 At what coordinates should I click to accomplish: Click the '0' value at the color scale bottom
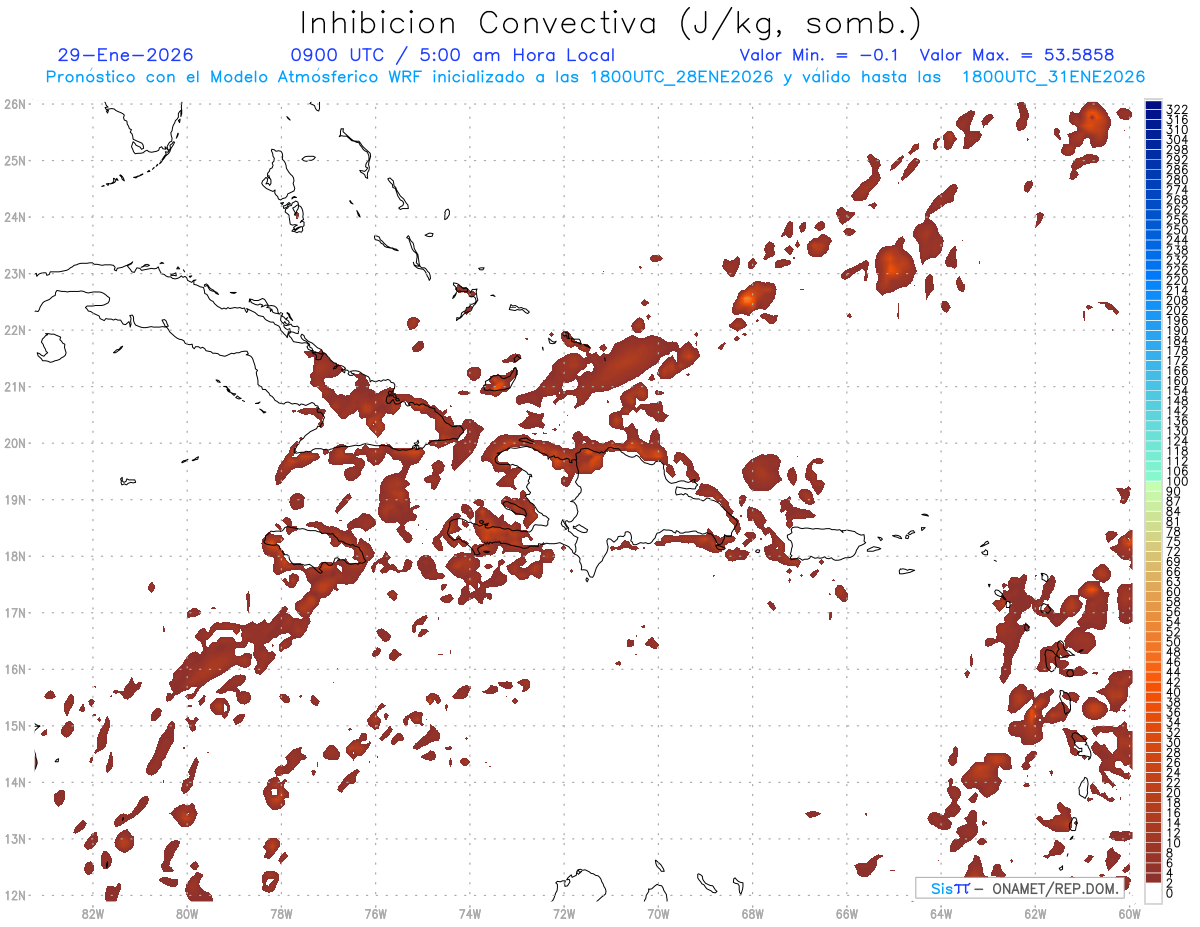[x=1170, y=892]
